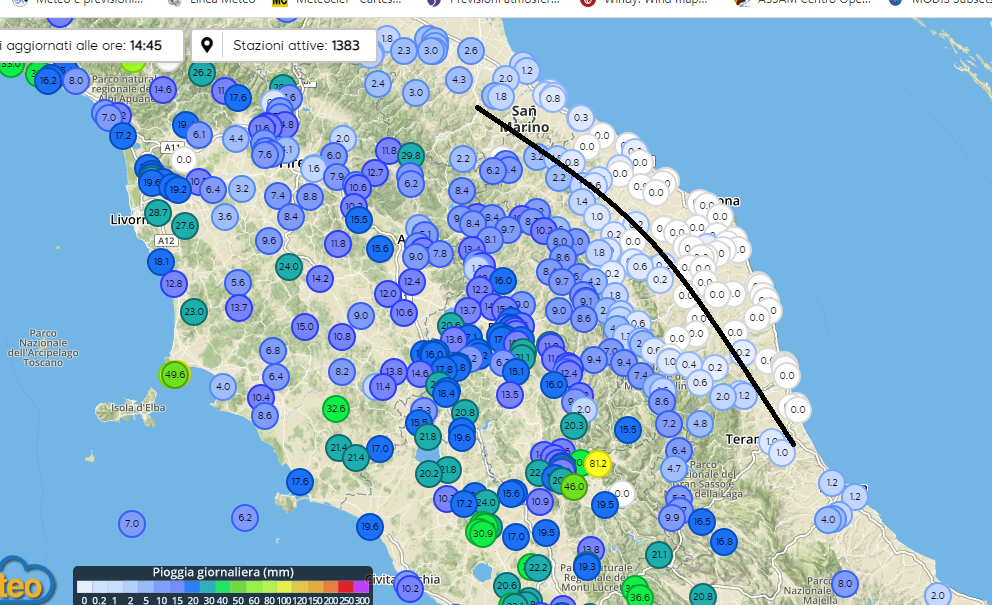Open the 24.0 mm teal station marker
992x605 pixels.
(x=289, y=266)
